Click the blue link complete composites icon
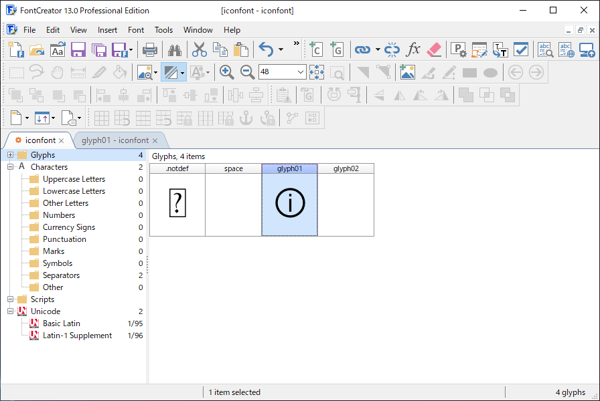Viewport: 600px width, 401px height. click(x=362, y=50)
